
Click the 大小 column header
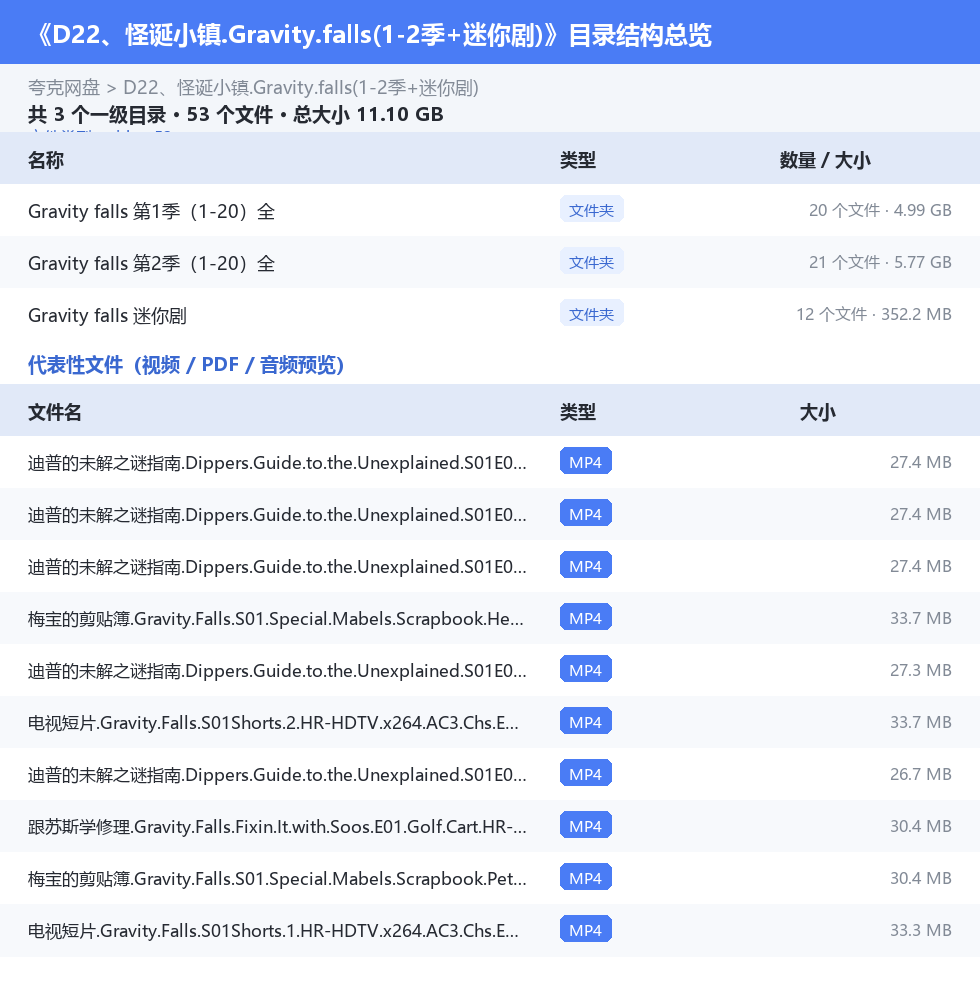click(x=817, y=412)
